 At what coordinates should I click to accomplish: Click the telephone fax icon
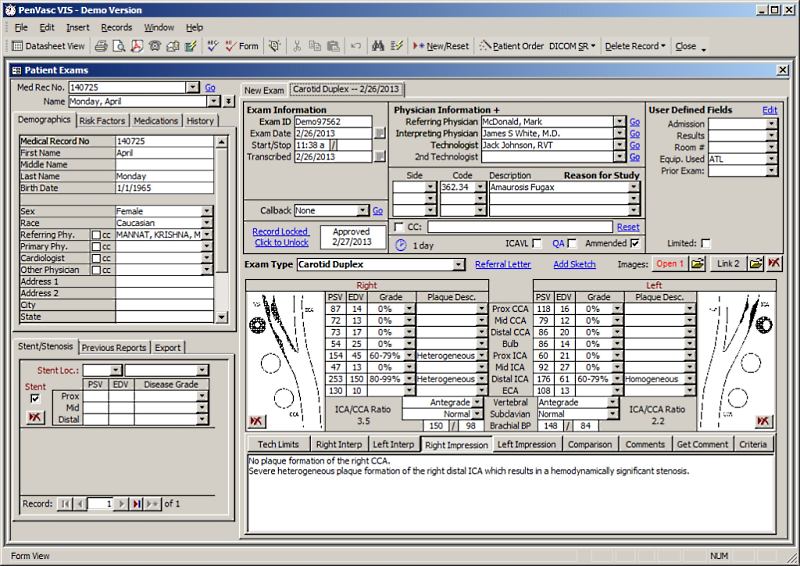155,46
